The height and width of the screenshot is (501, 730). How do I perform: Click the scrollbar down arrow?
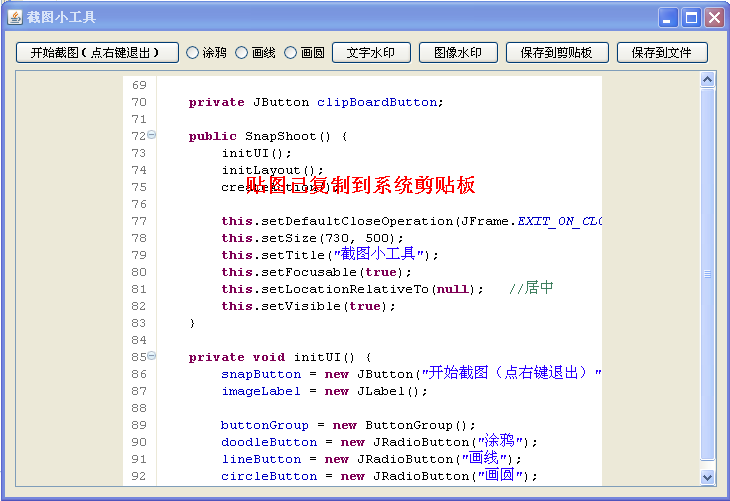(x=707, y=477)
